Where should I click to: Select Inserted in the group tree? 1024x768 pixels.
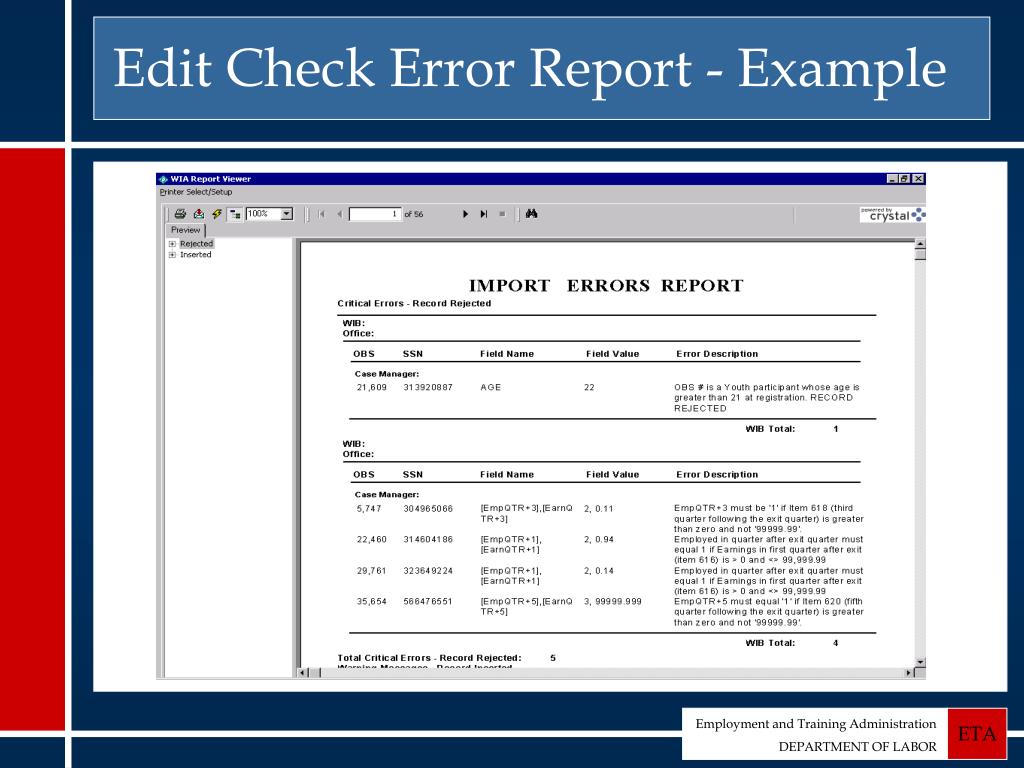(x=196, y=255)
